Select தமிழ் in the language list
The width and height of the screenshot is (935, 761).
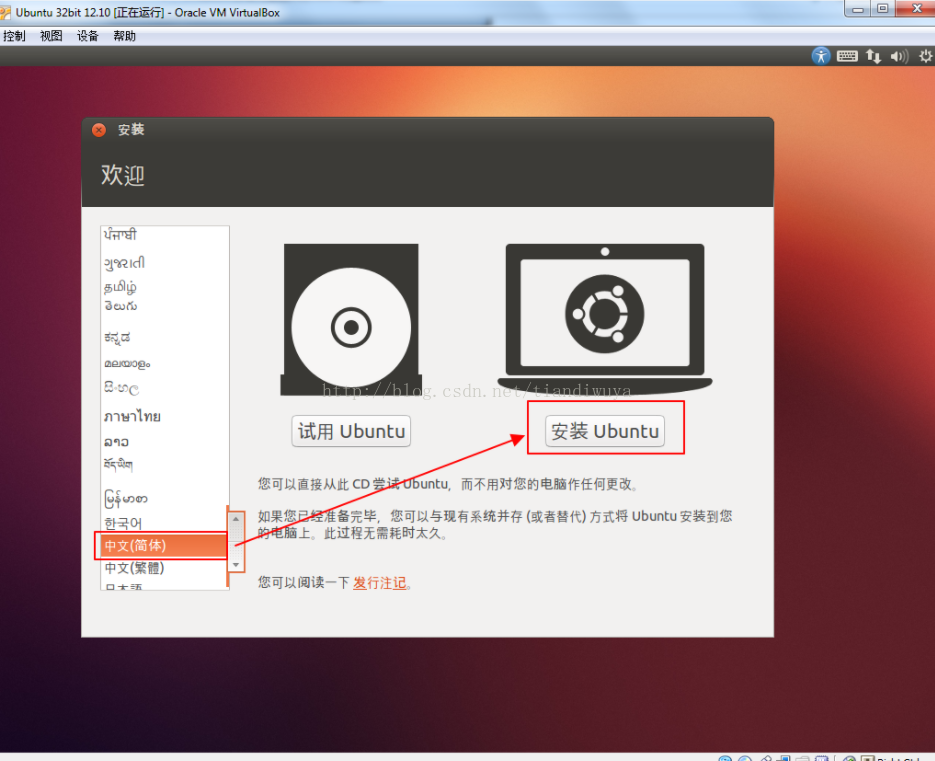(x=164, y=287)
